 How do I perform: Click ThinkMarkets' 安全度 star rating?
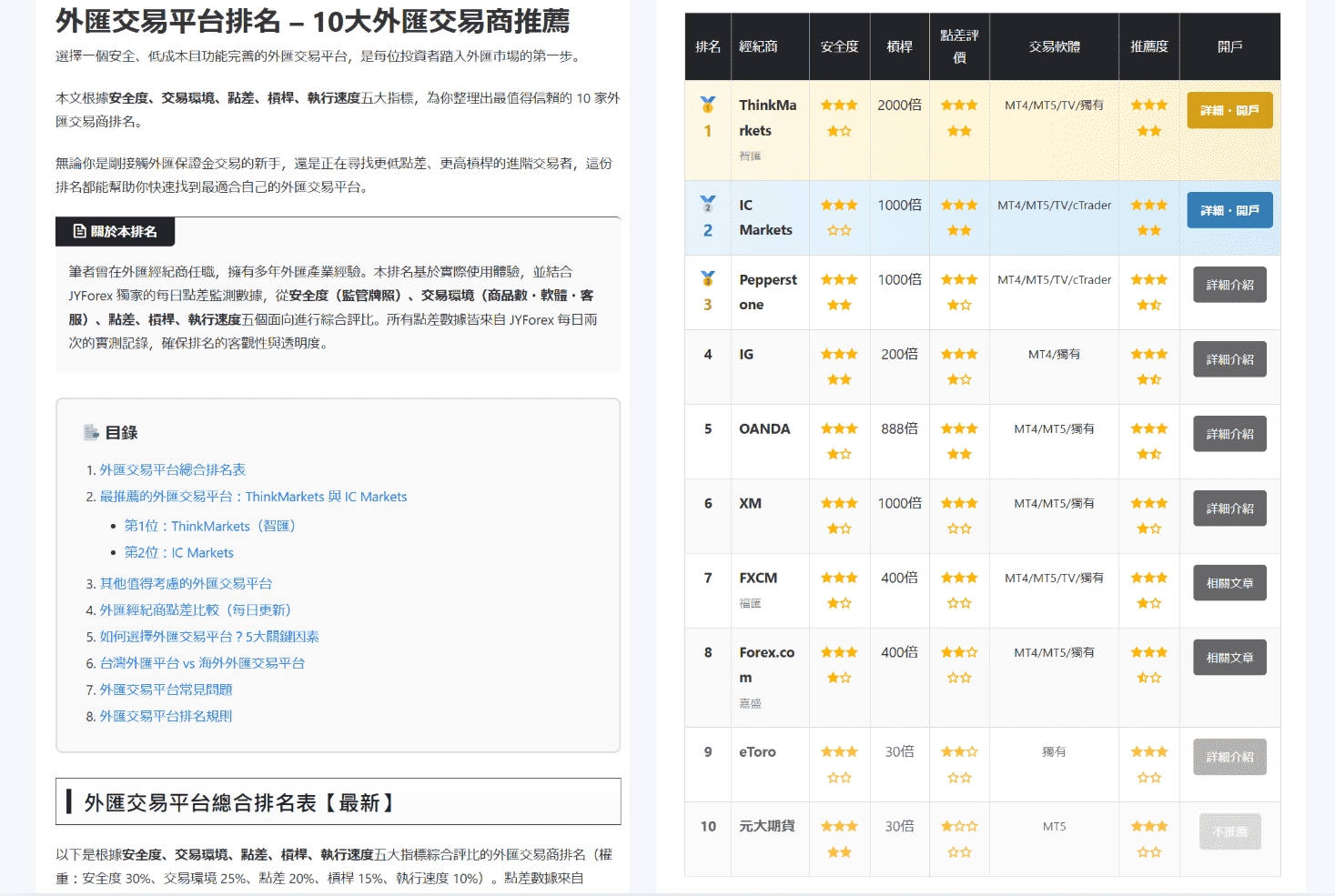coord(839,117)
